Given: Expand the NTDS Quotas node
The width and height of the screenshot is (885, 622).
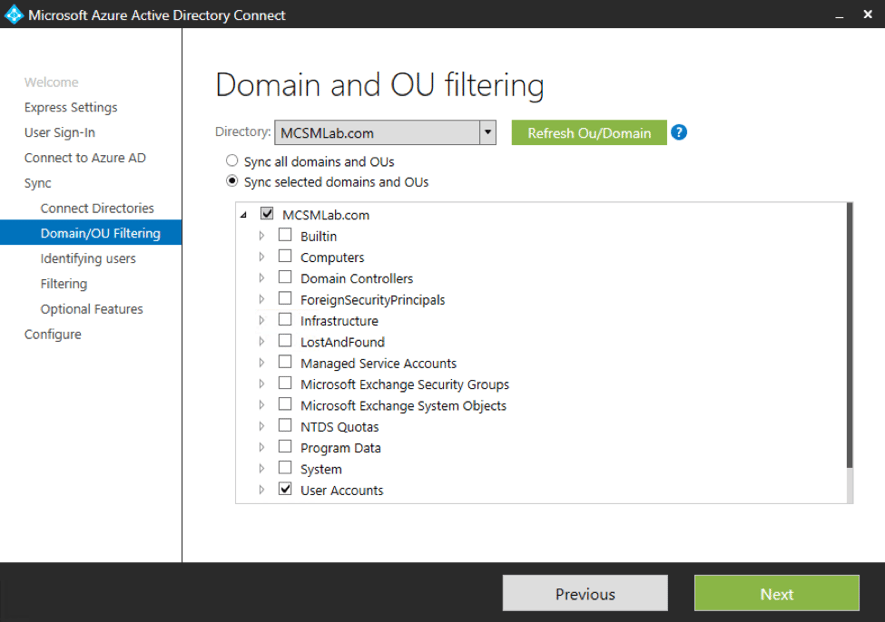Looking at the screenshot, I should [261, 426].
